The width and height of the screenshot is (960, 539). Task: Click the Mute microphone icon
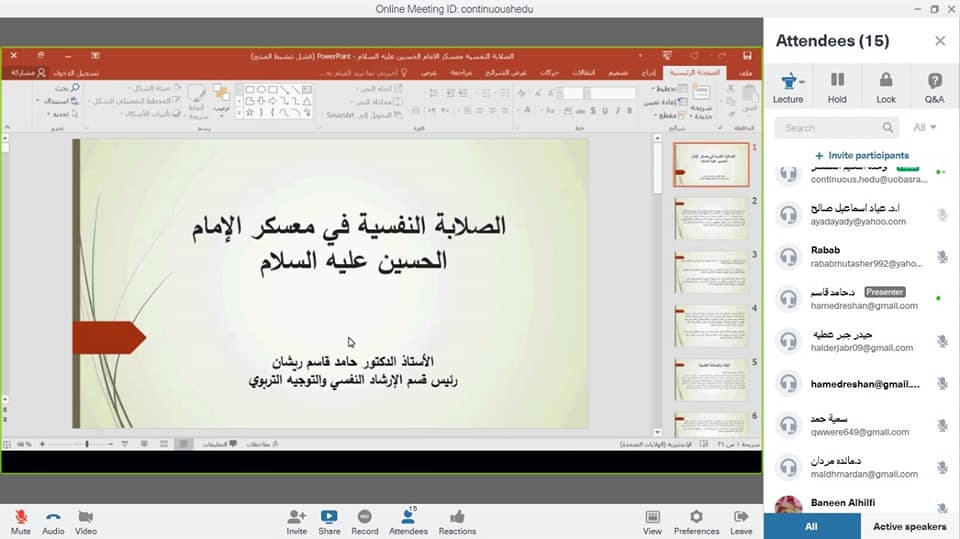[20, 517]
